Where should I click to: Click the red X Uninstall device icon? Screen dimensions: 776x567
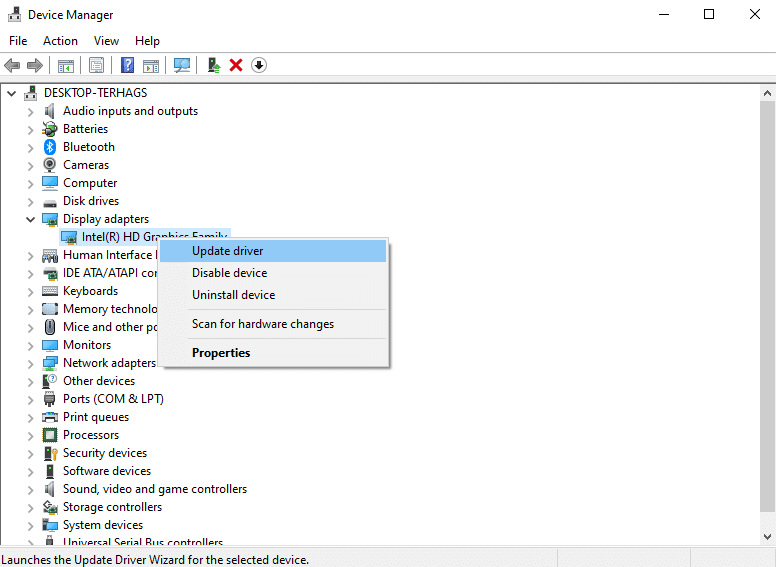tap(236, 65)
